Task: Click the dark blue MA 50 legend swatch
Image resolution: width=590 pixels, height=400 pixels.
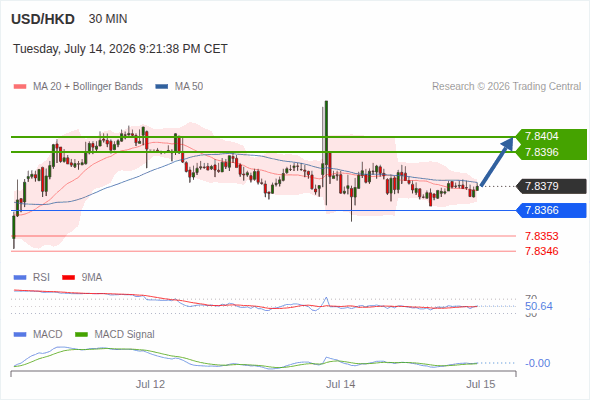Action: pyautogui.click(x=162, y=87)
